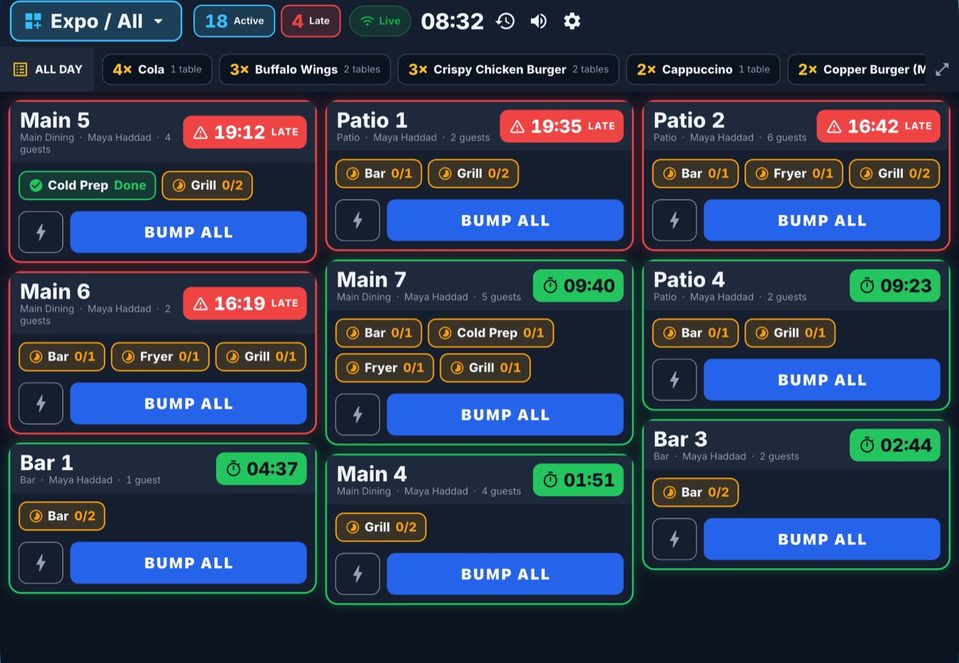Open the Expo / All station dropdown
Screen dimensions: 959x663
click(96, 21)
